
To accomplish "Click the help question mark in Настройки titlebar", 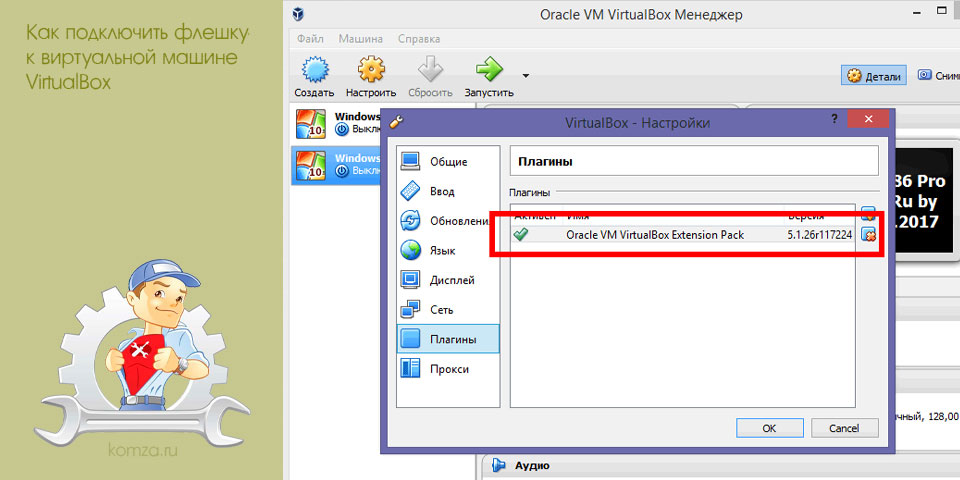I will (834, 119).
